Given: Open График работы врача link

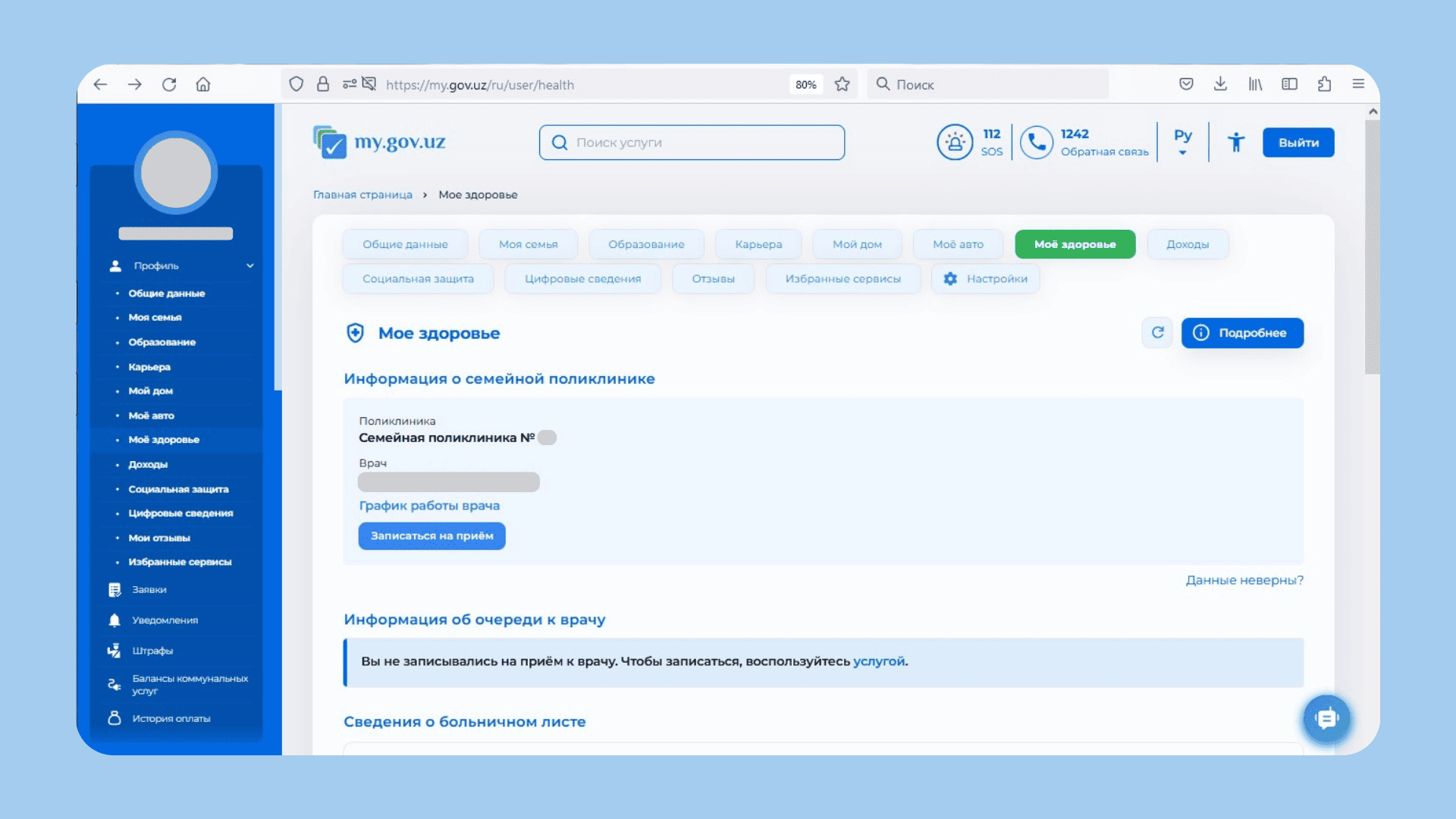Looking at the screenshot, I should click(x=429, y=506).
